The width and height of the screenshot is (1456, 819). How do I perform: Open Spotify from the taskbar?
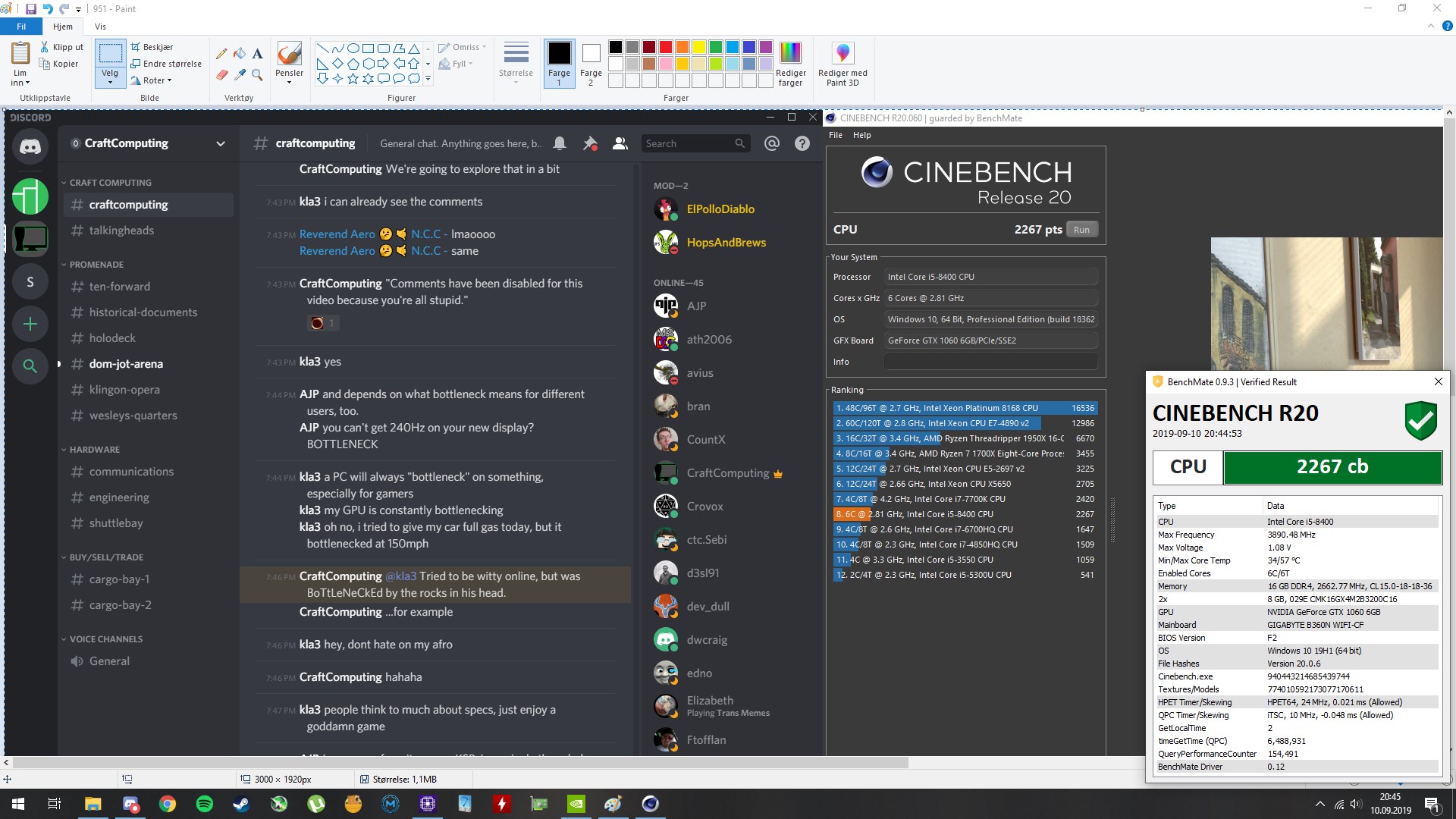(204, 804)
